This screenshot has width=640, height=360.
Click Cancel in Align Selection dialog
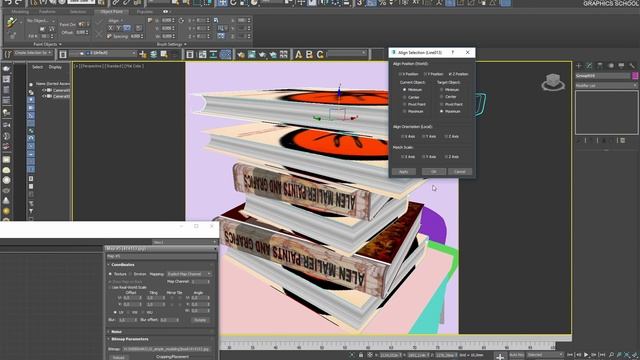[460, 172]
